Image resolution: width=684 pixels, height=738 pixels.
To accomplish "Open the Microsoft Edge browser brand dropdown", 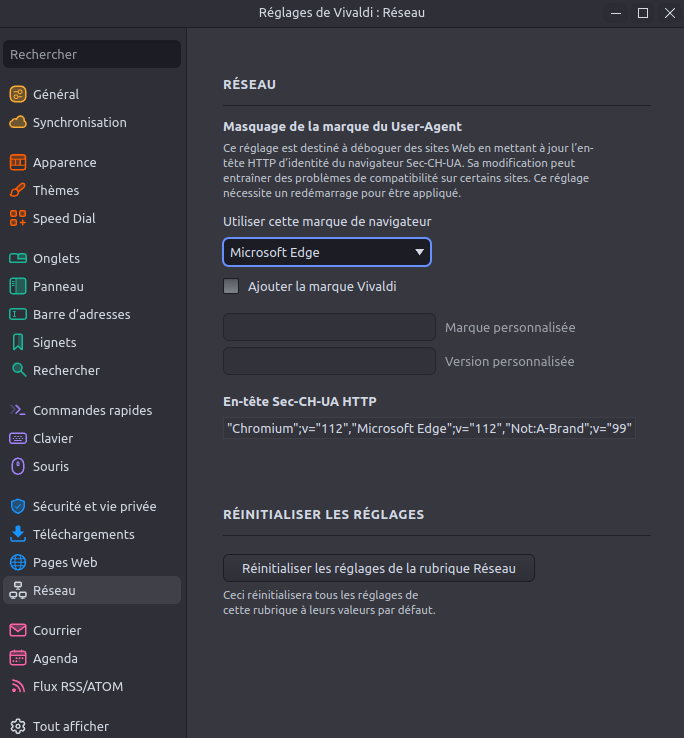I will click(327, 252).
